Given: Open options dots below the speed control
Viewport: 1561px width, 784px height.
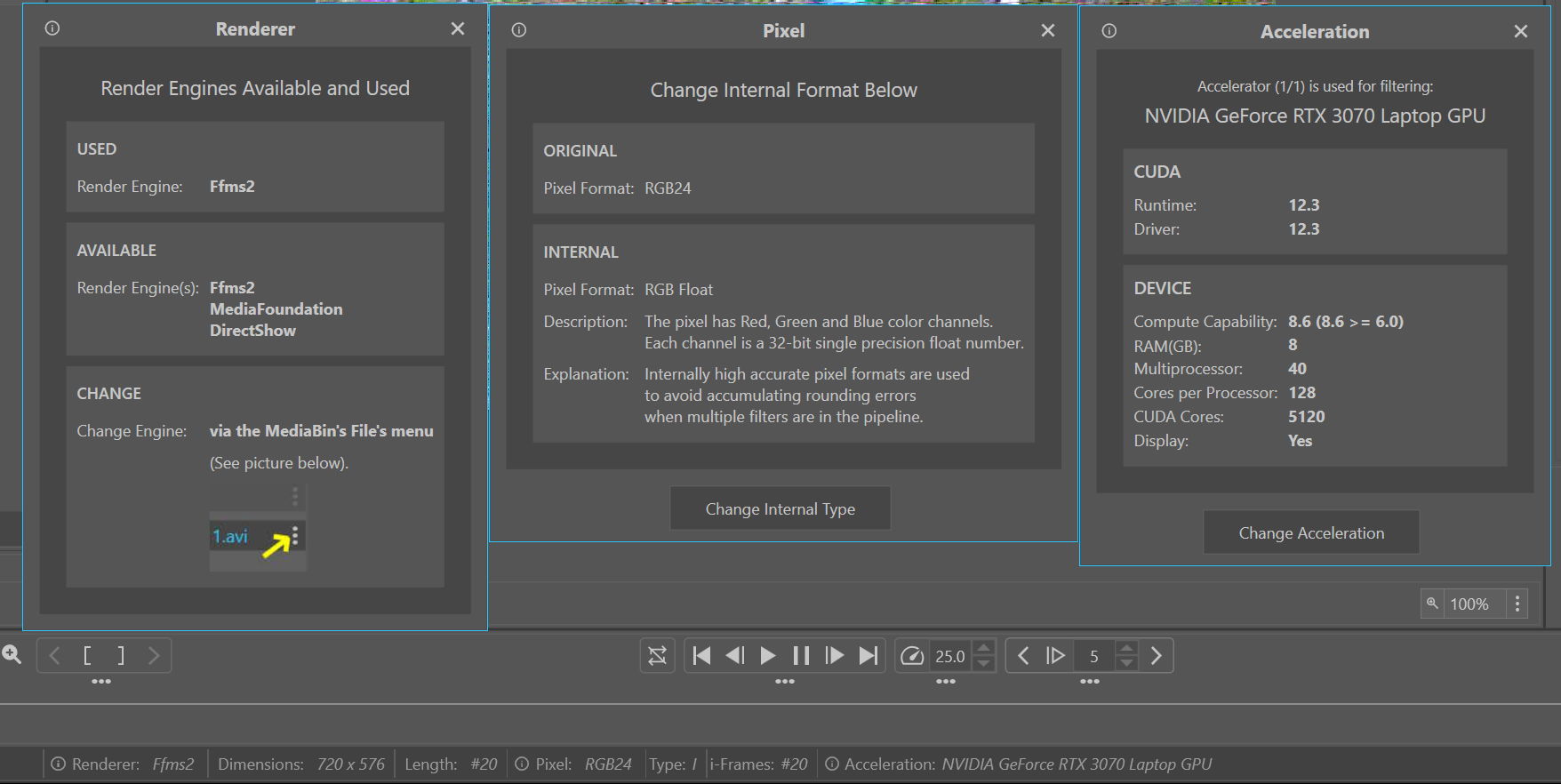Looking at the screenshot, I should point(946,682).
